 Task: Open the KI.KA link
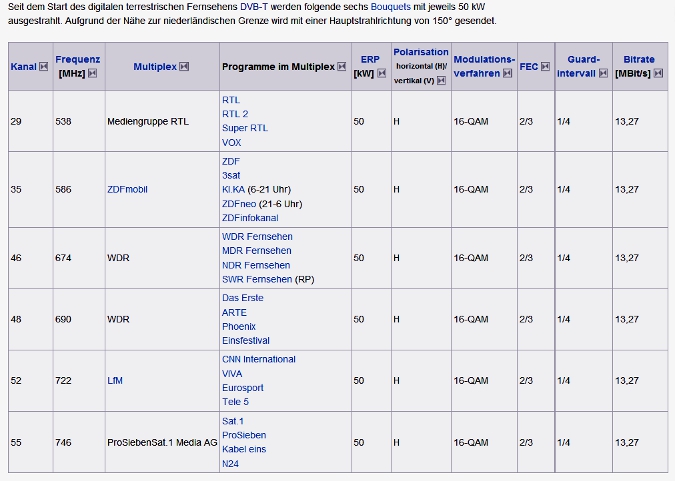click(x=233, y=189)
